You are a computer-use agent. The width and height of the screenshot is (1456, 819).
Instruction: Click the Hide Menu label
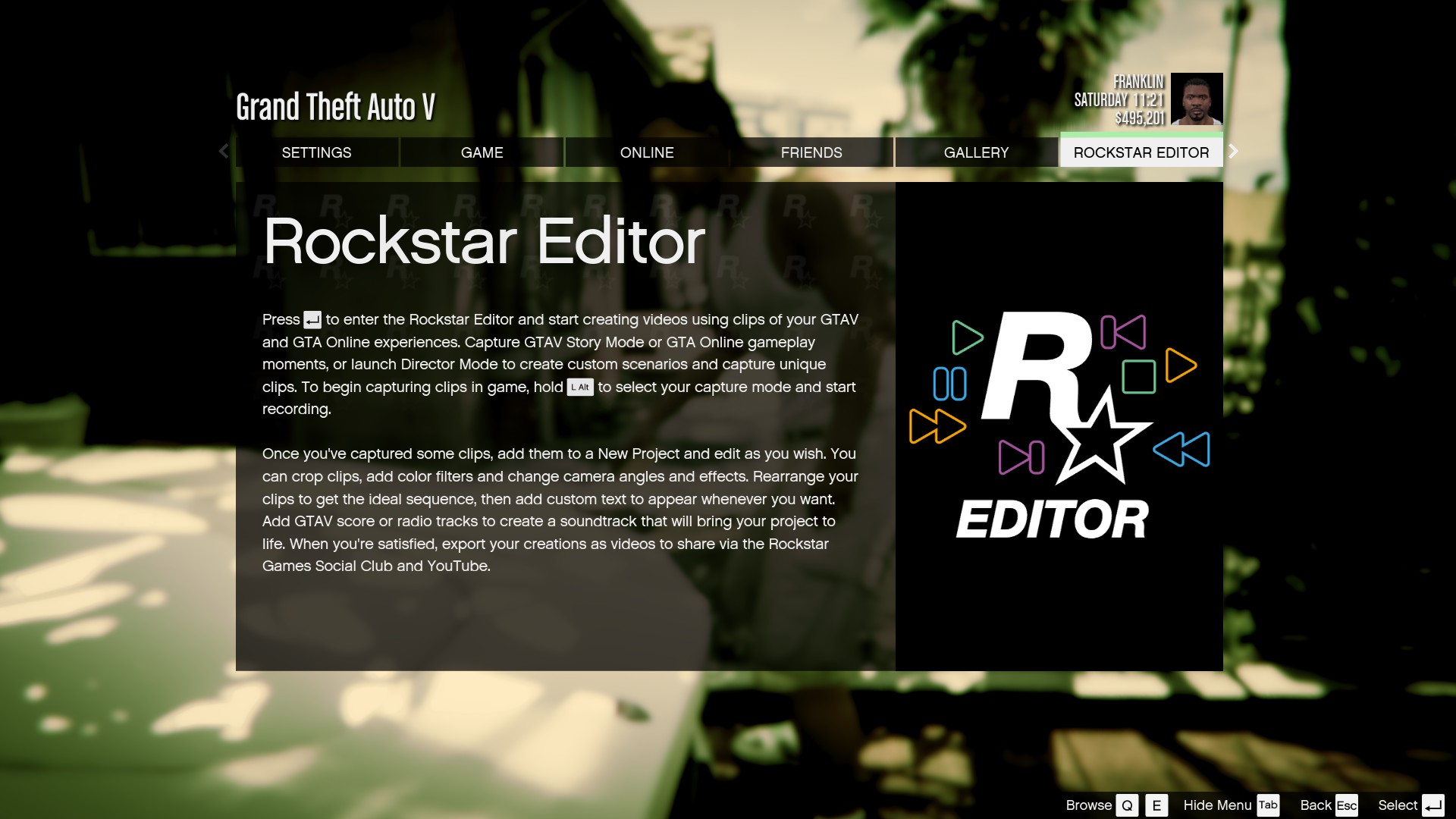pyautogui.click(x=1217, y=805)
